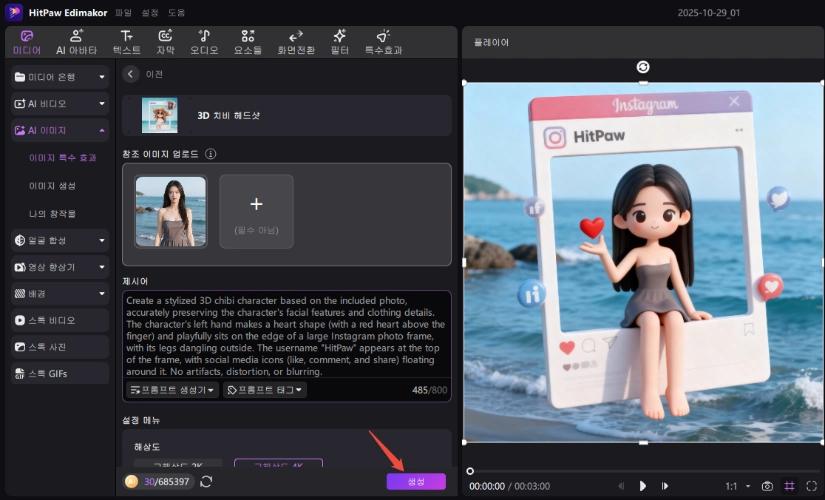Open the 설정 menu
Viewport: 825px width, 500px height.
coord(149,13)
